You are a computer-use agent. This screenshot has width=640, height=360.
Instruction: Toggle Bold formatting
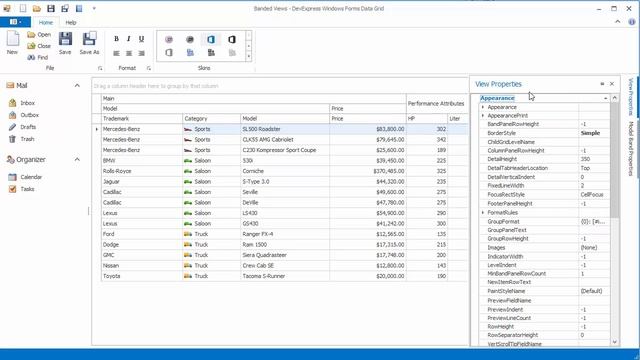(x=116, y=39)
